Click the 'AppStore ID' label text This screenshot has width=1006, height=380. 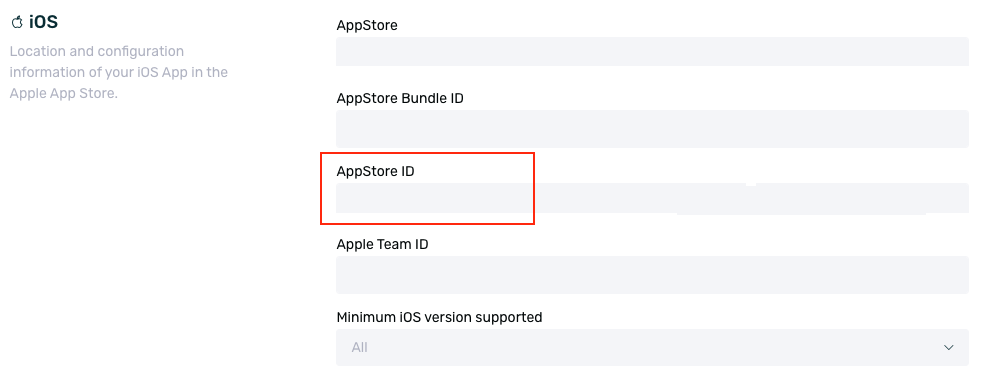[x=375, y=171]
